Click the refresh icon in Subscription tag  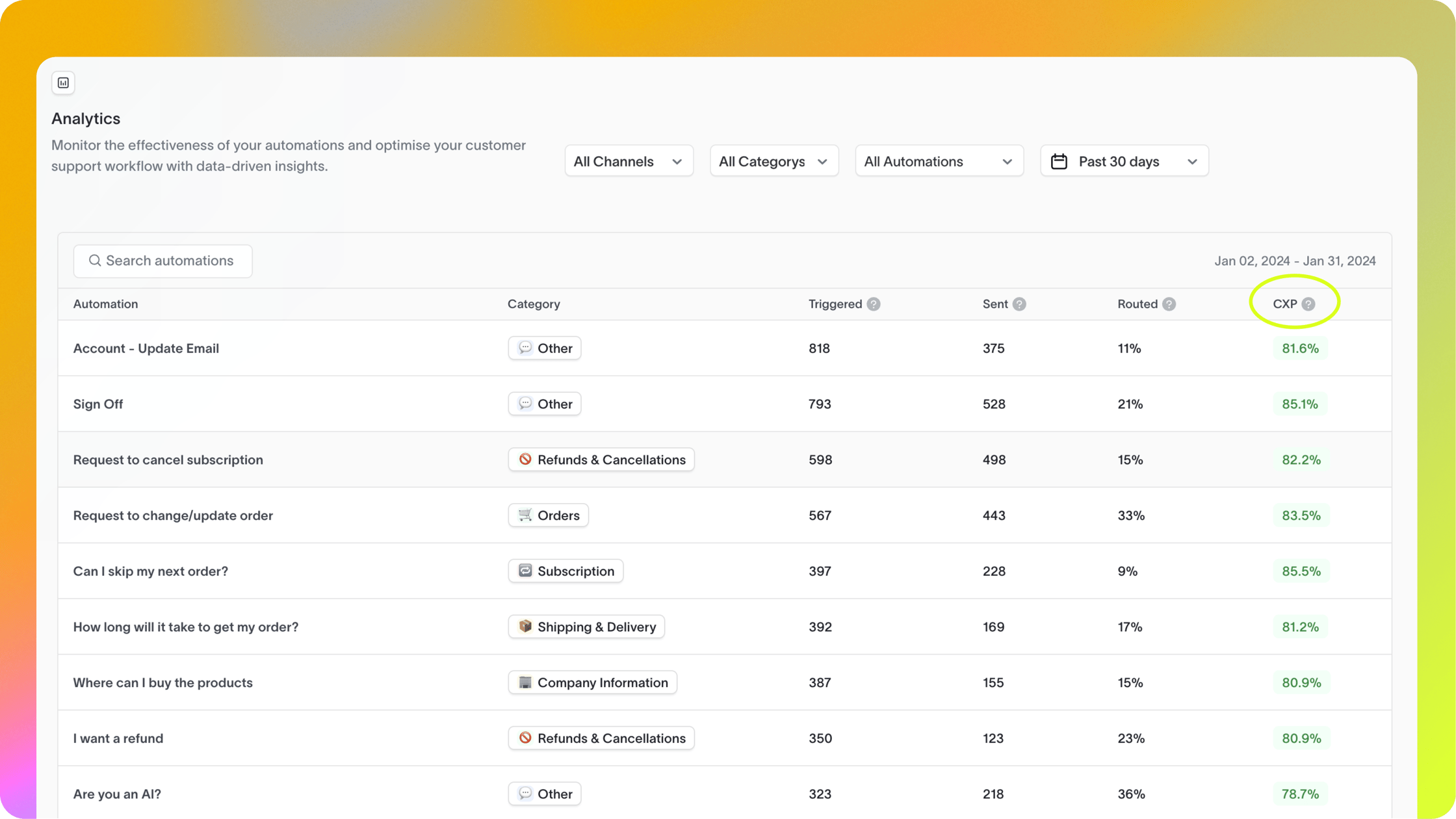pos(525,571)
